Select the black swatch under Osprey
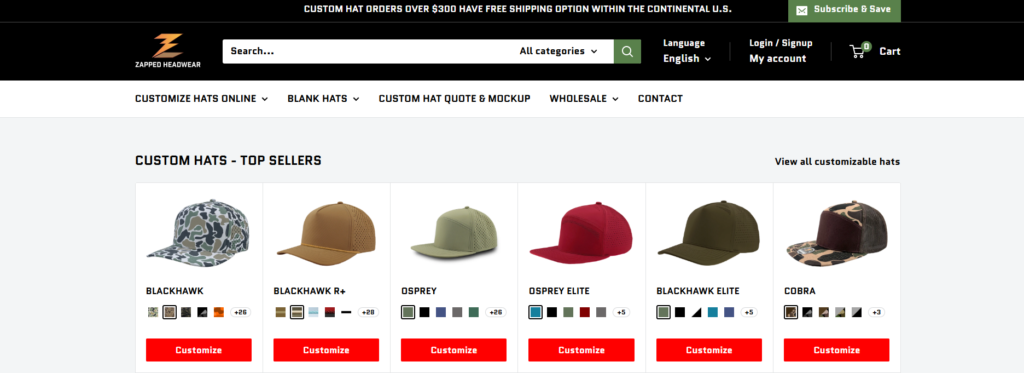 (x=424, y=312)
